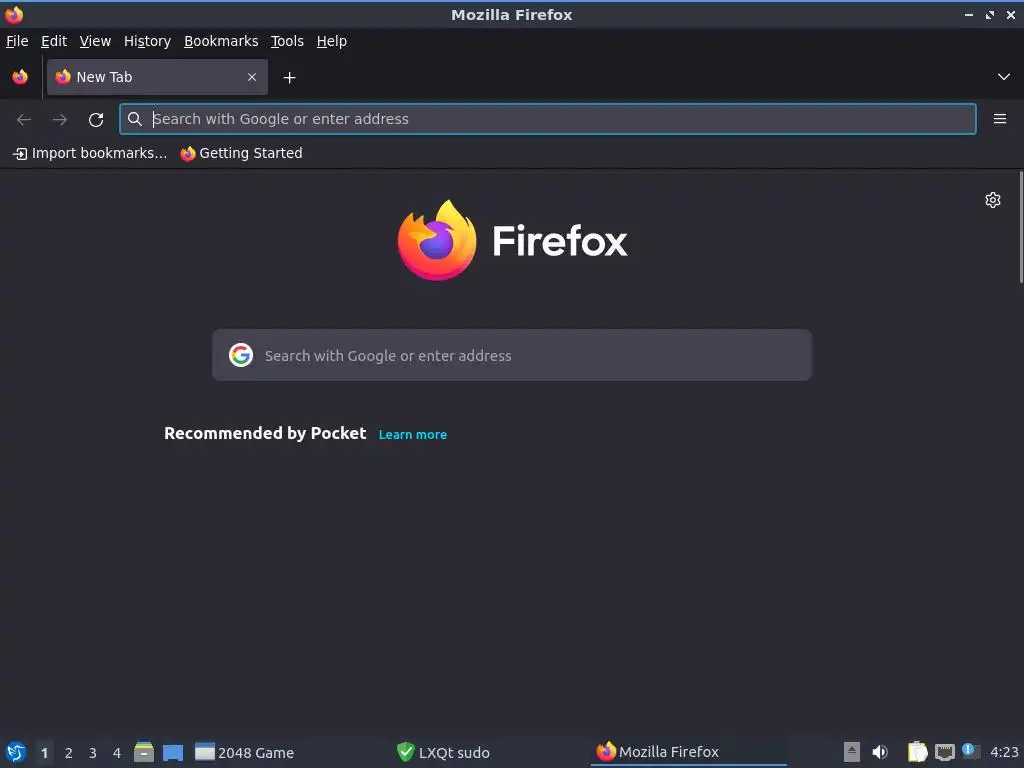Personalize new tab with gear icon
The height and width of the screenshot is (768, 1024).
point(993,200)
